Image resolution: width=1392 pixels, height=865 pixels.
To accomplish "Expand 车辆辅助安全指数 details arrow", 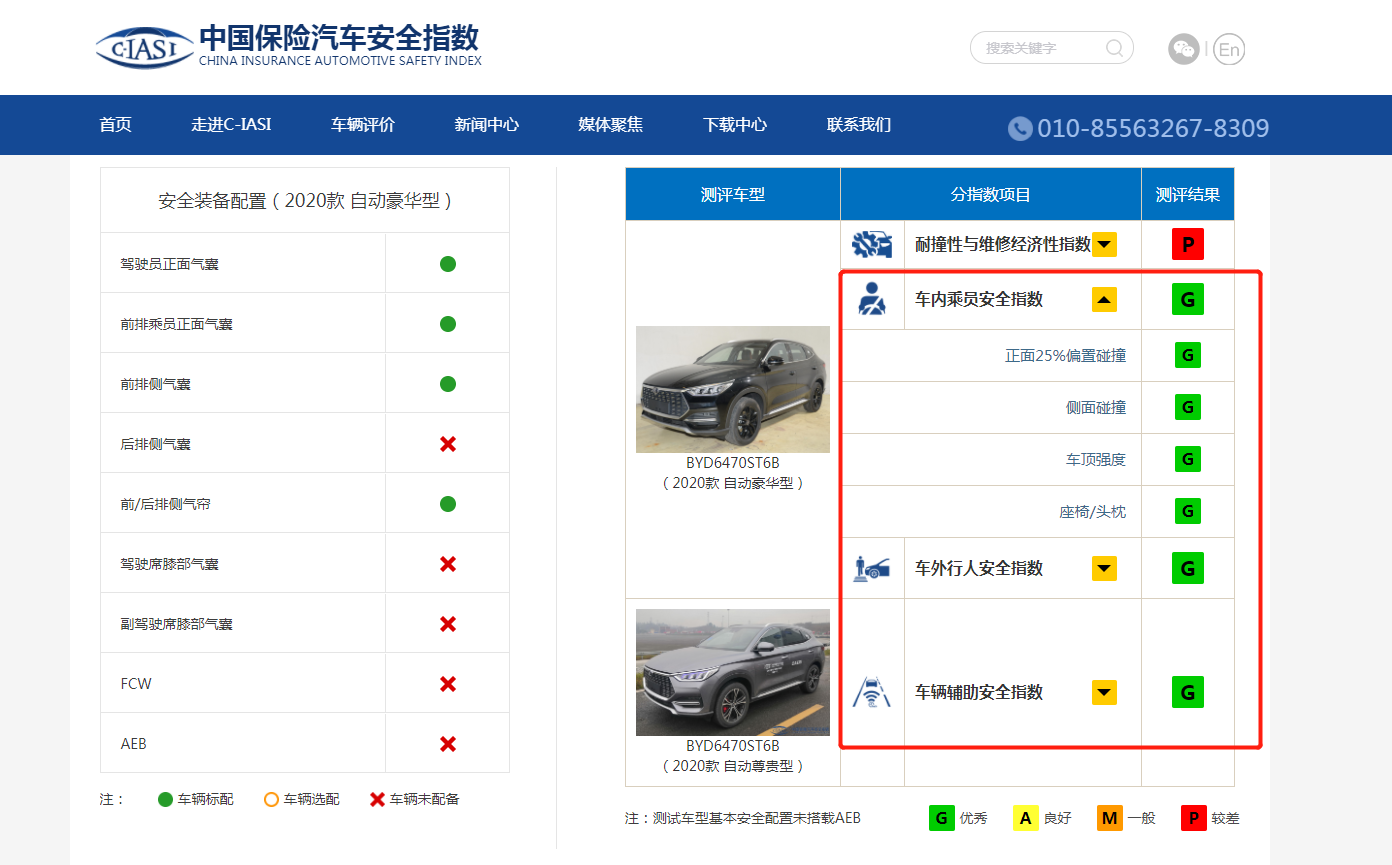I will tap(1104, 692).
